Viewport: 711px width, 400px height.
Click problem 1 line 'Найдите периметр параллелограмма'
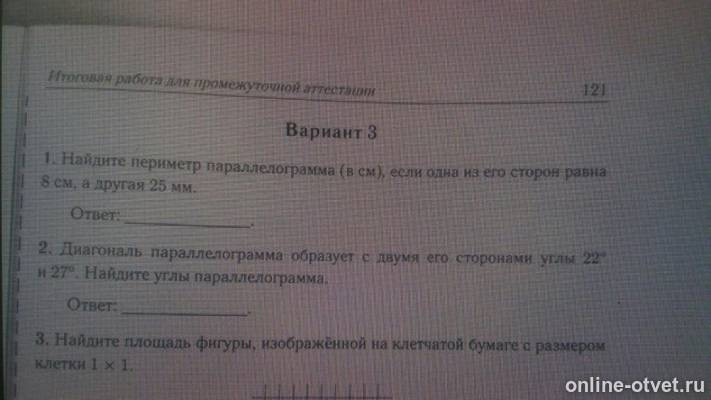tap(325, 166)
